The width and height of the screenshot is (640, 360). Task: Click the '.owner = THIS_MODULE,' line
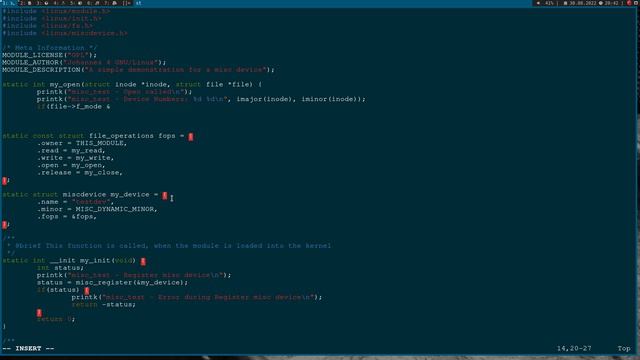(82, 143)
